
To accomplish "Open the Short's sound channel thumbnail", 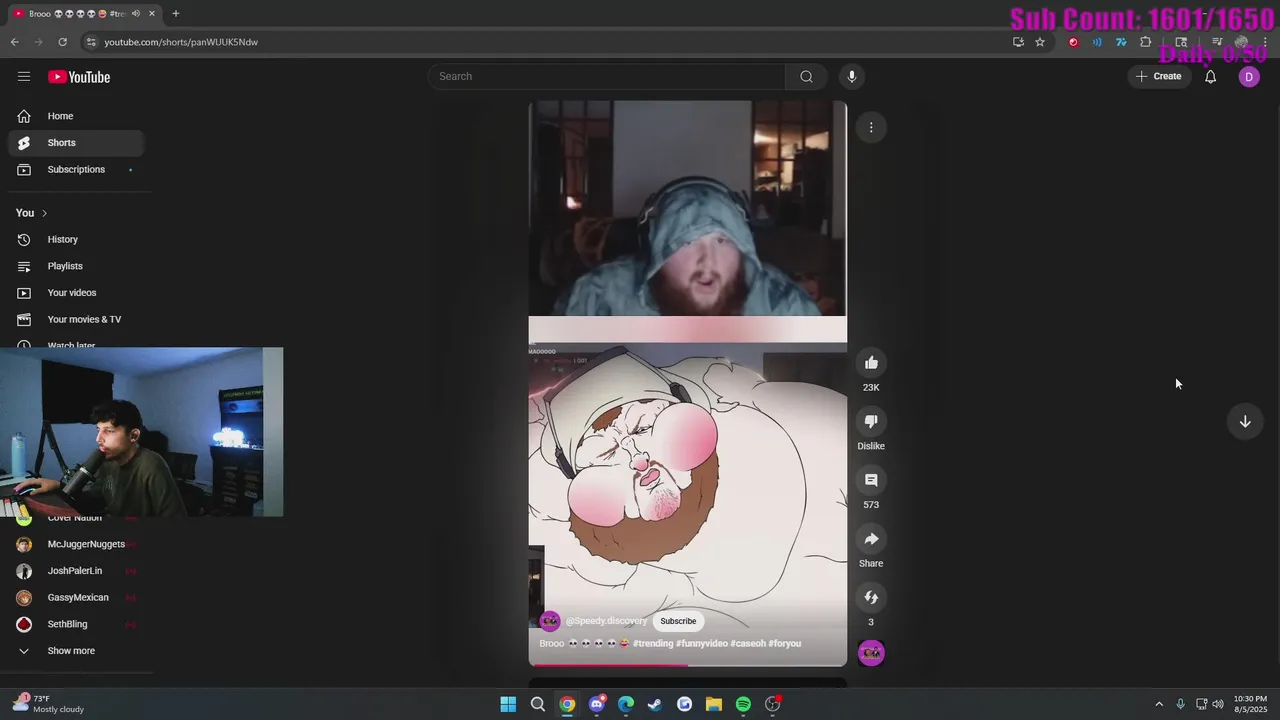I will pos(871,653).
